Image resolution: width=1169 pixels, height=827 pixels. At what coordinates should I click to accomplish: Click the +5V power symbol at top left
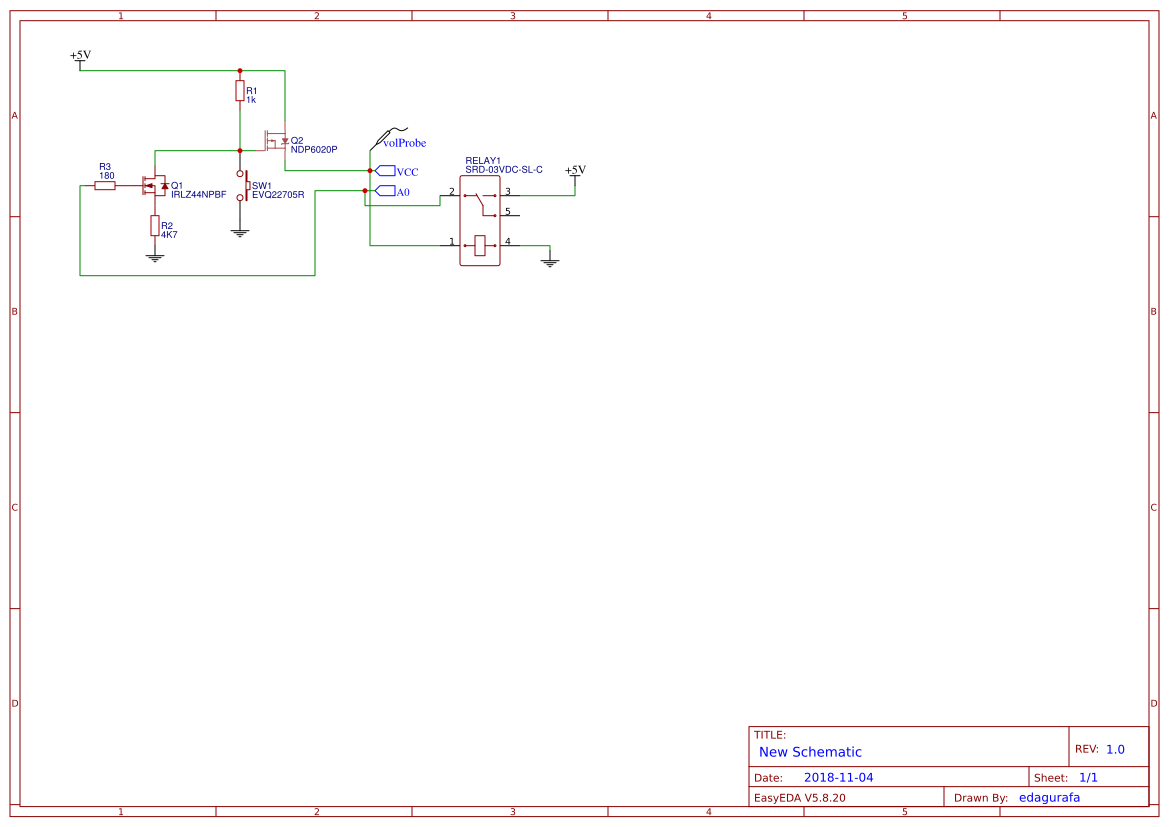pyautogui.click(x=80, y=57)
